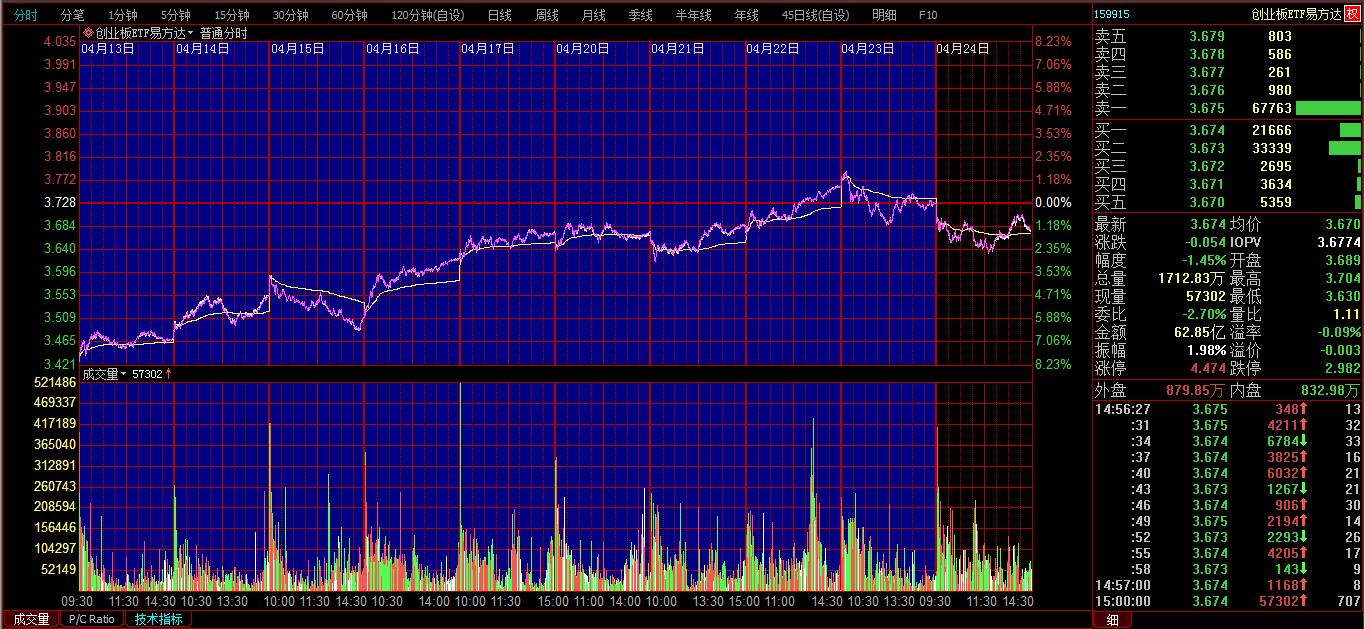Click the red 权 icon beside stock name
This screenshot has height=629, width=1365.
tap(1352, 14)
